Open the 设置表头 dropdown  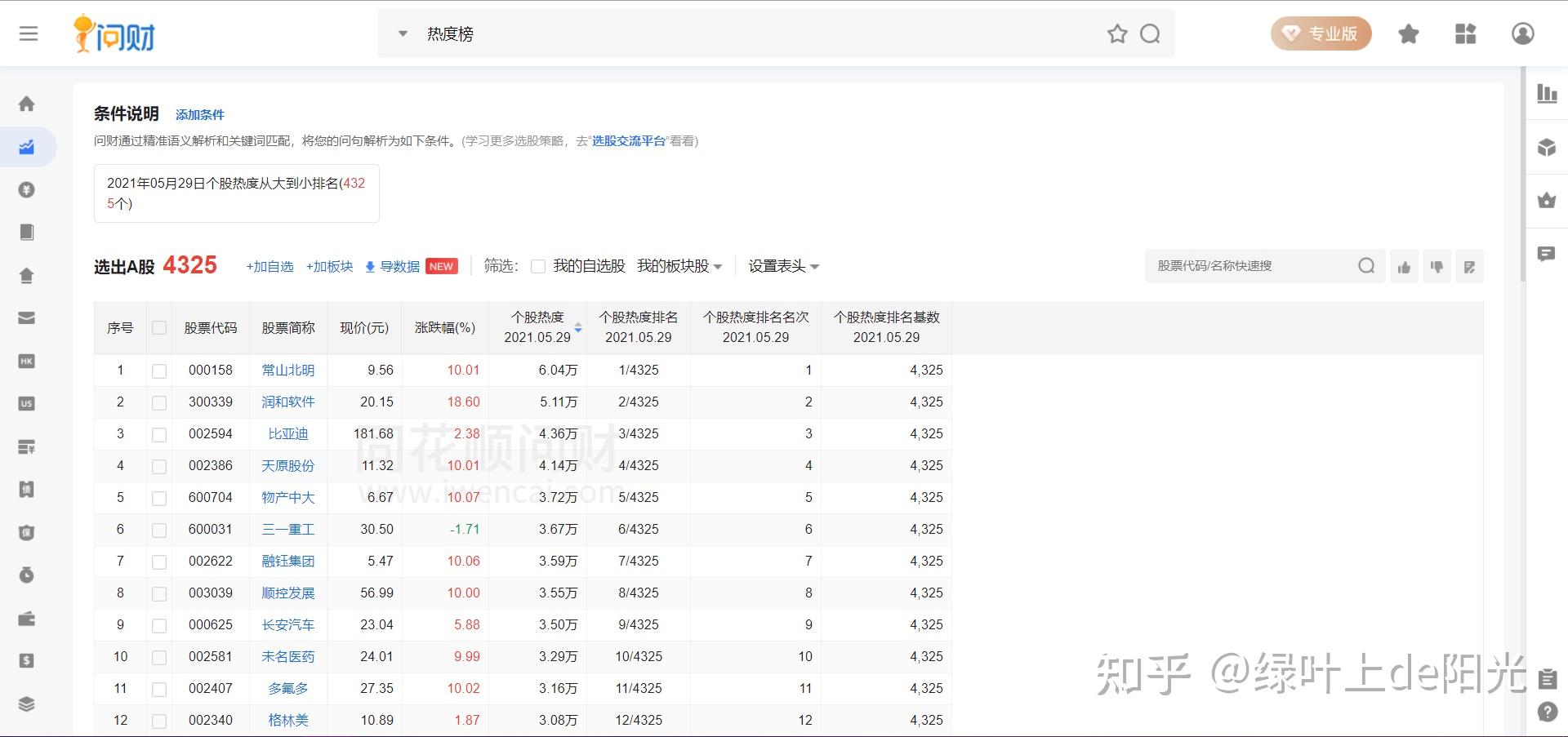pyautogui.click(x=784, y=266)
